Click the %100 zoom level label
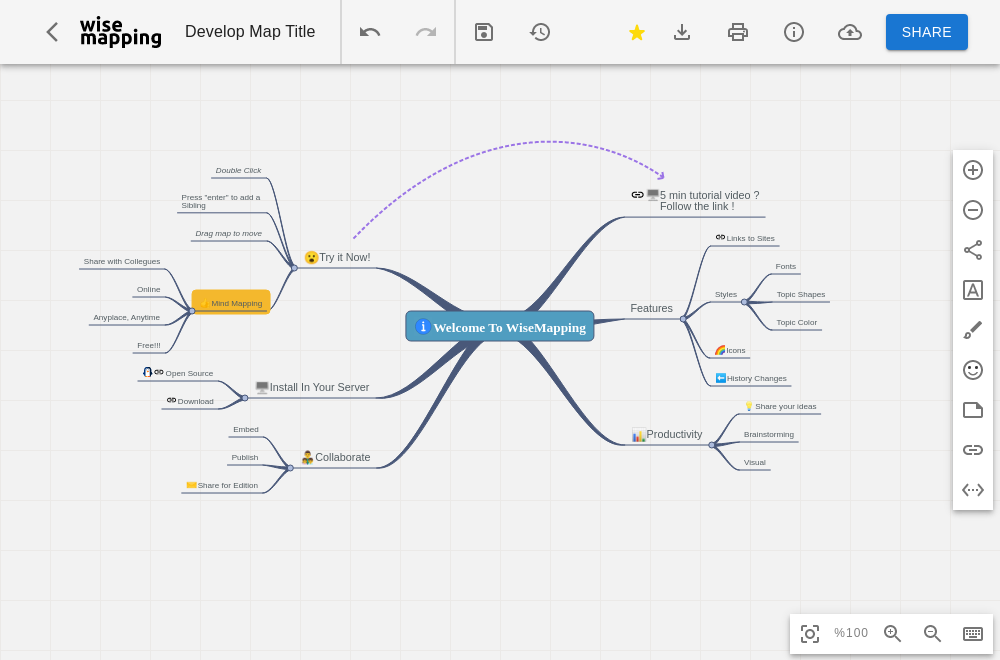 pos(851,633)
